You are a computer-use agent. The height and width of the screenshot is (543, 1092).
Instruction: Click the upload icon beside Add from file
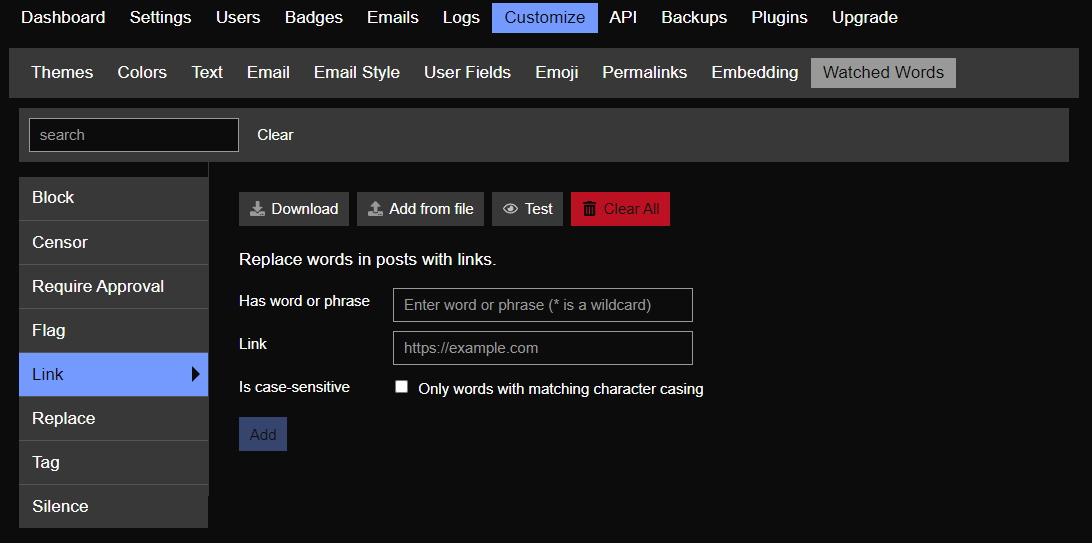pyautogui.click(x=375, y=209)
